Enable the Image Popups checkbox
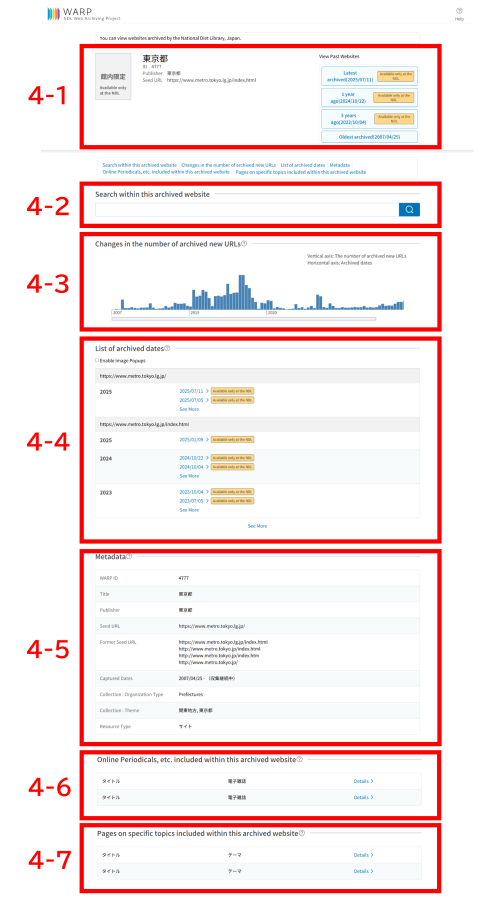 [97, 360]
